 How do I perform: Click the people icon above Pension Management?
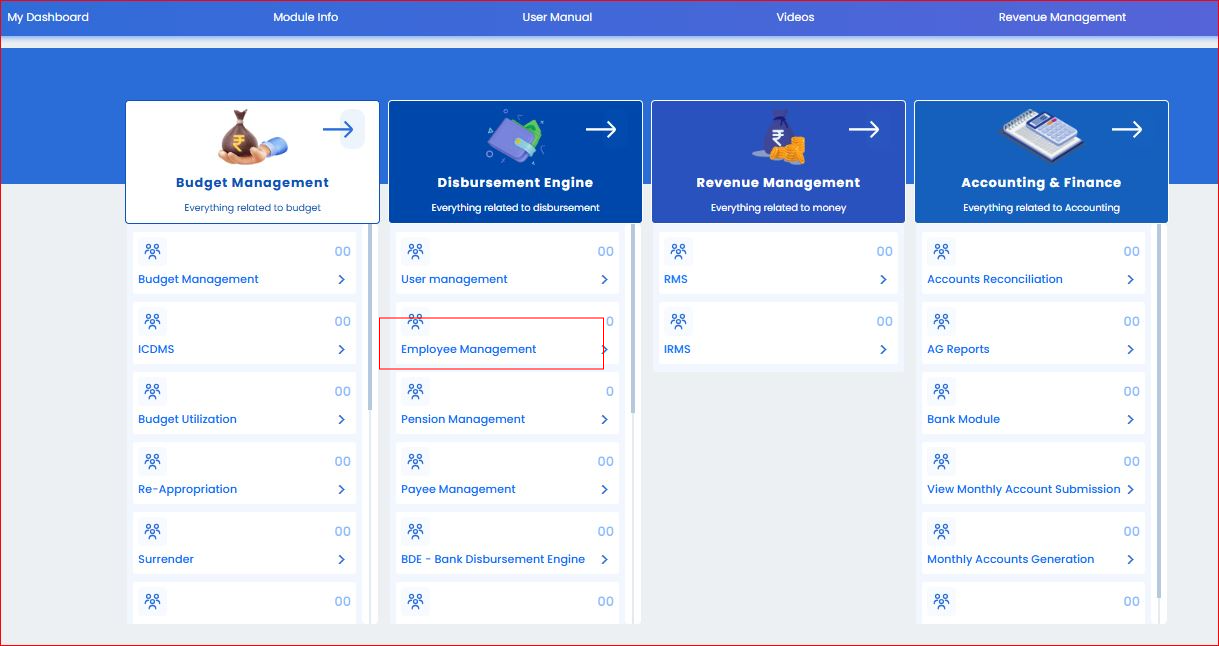(x=416, y=391)
